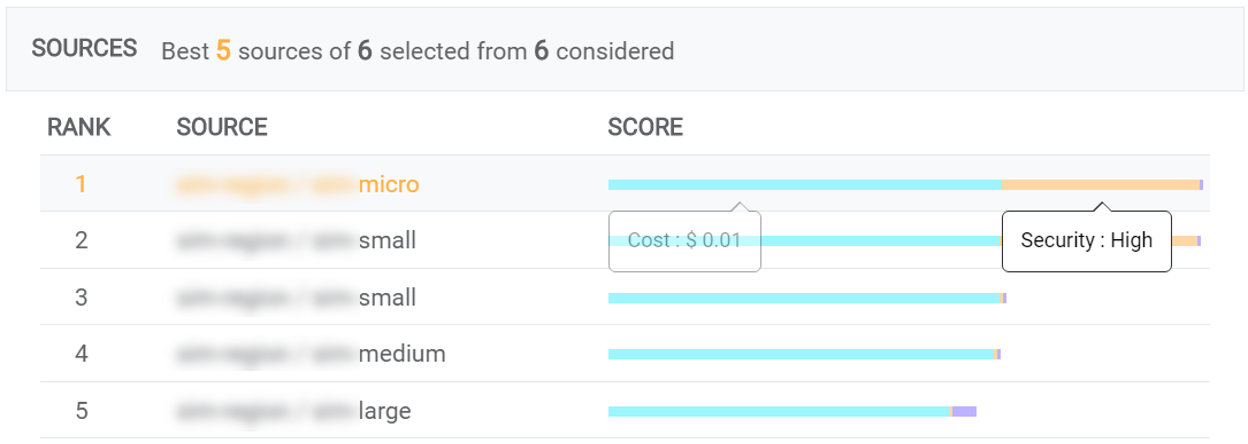Image resolution: width=1248 pixels, height=444 pixels.
Task: Click the Security : High tooltip
Action: point(1086,241)
